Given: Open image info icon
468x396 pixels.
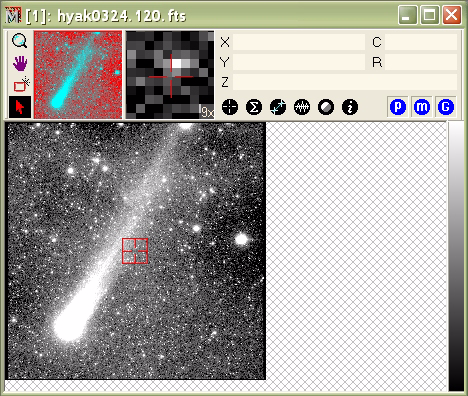Looking at the screenshot, I should (x=350, y=107).
